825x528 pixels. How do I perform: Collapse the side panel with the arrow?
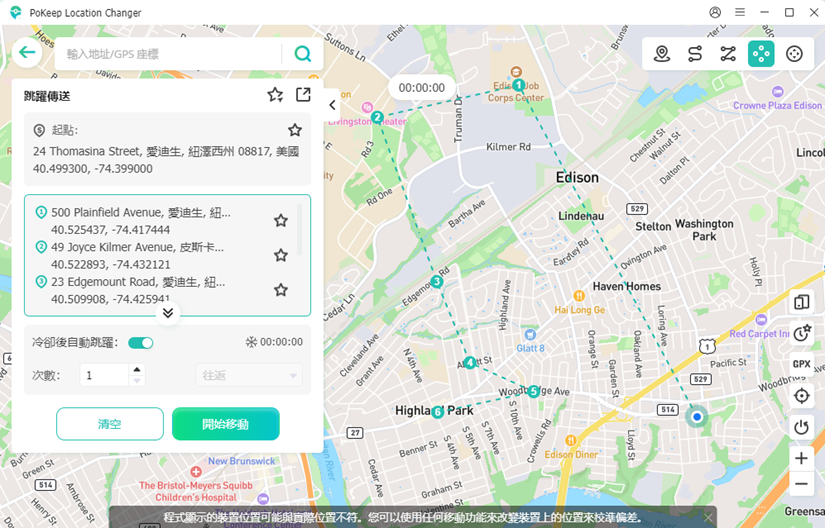pos(332,105)
